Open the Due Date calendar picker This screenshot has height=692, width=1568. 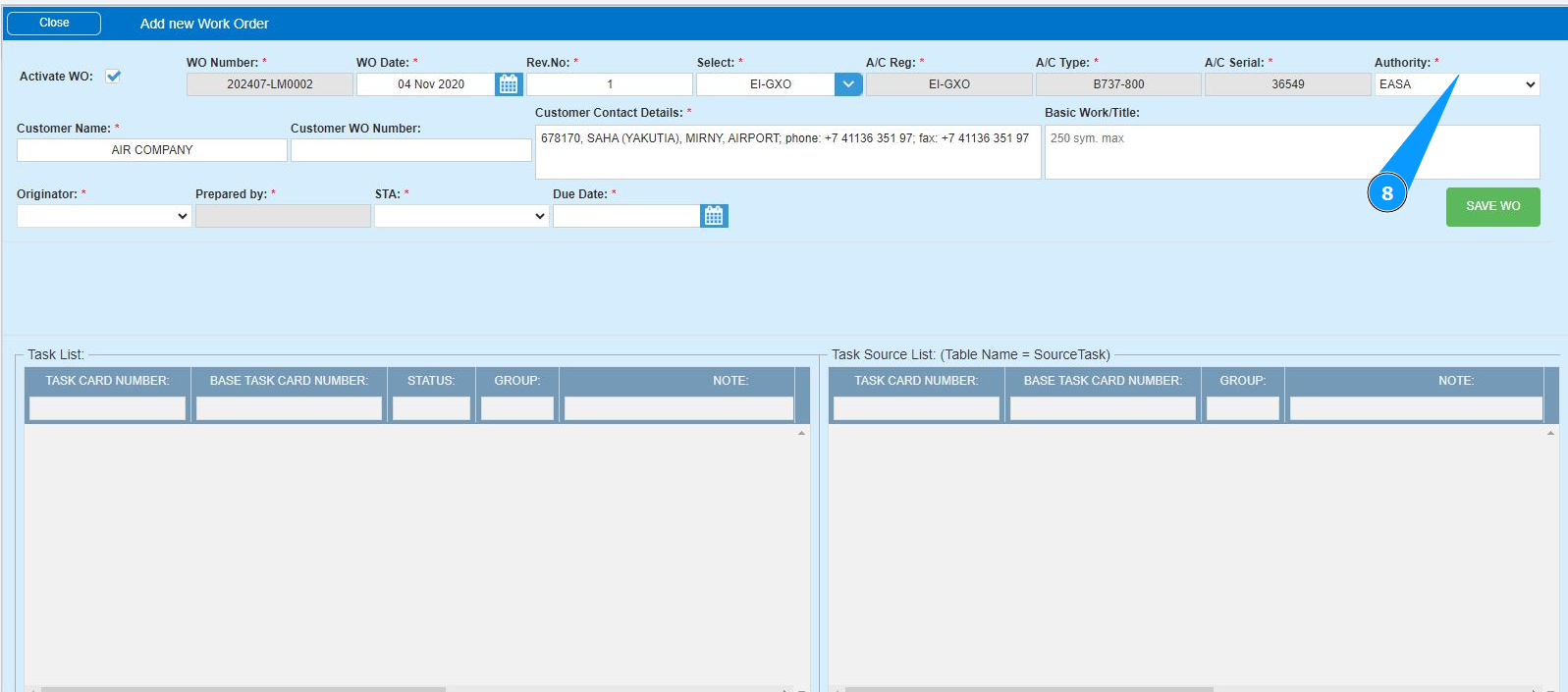(x=714, y=216)
